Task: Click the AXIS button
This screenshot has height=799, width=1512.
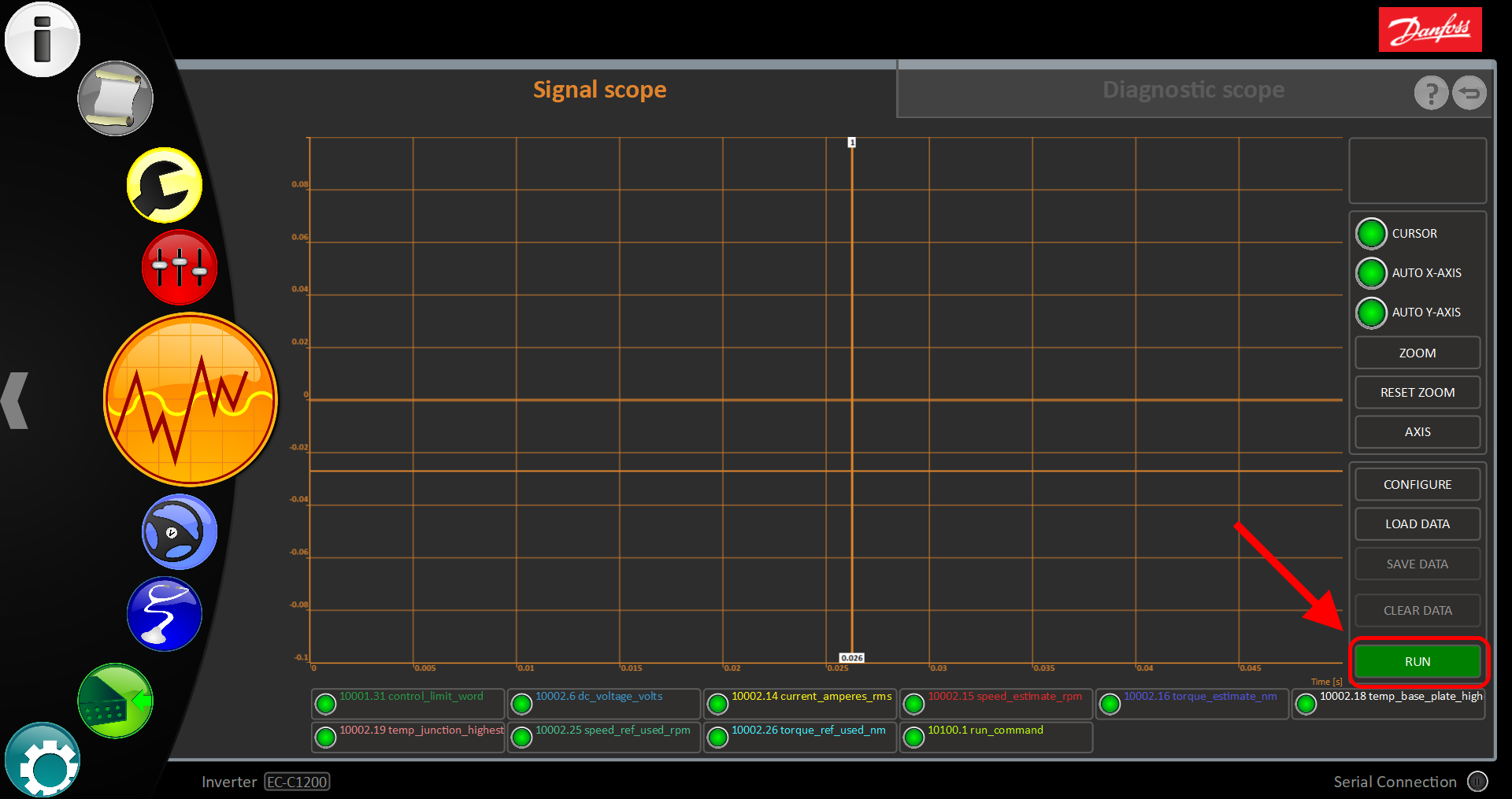Action: [1417, 432]
